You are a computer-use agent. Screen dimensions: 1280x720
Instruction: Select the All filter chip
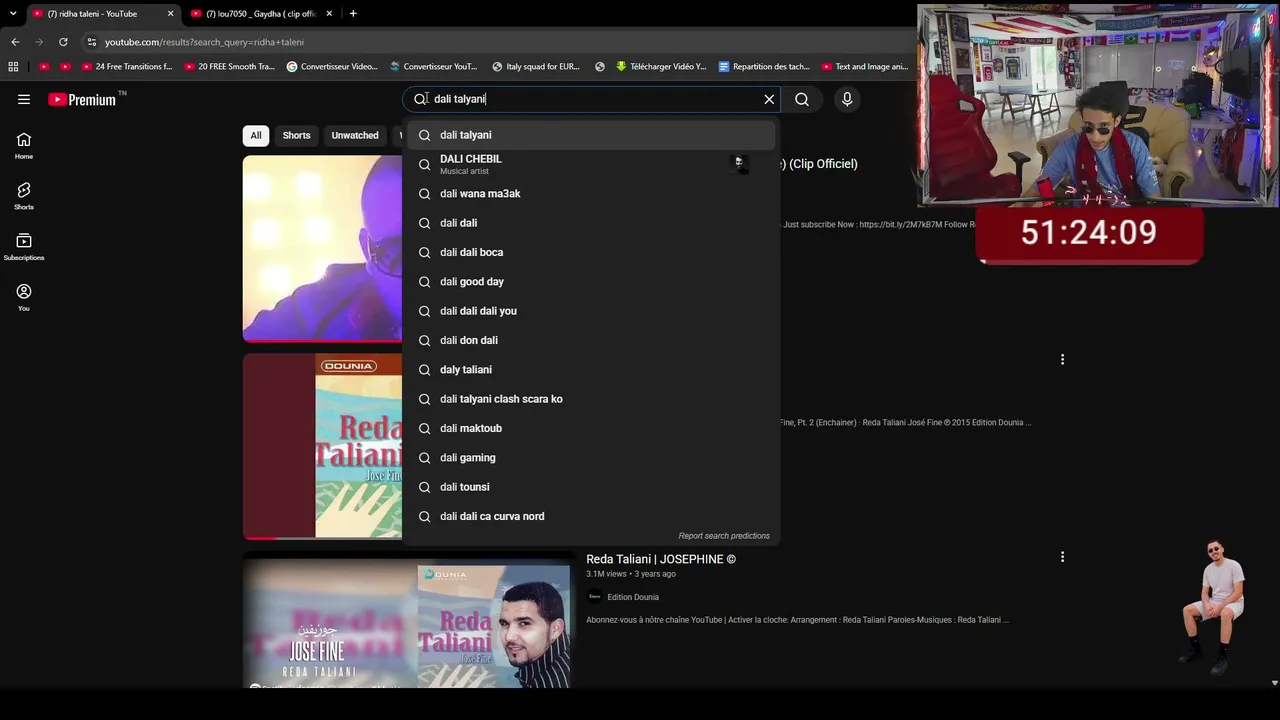tap(256, 136)
